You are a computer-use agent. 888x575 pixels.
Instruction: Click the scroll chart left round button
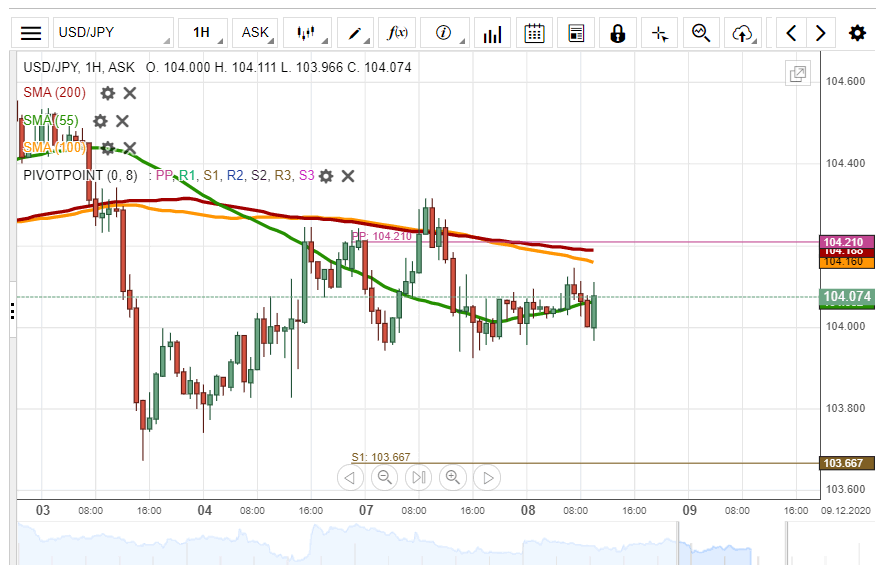[x=350, y=478]
